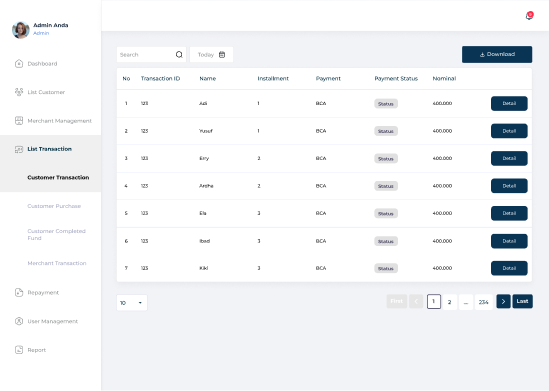Click the Name column header
The height and width of the screenshot is (391, 549).
208,78
